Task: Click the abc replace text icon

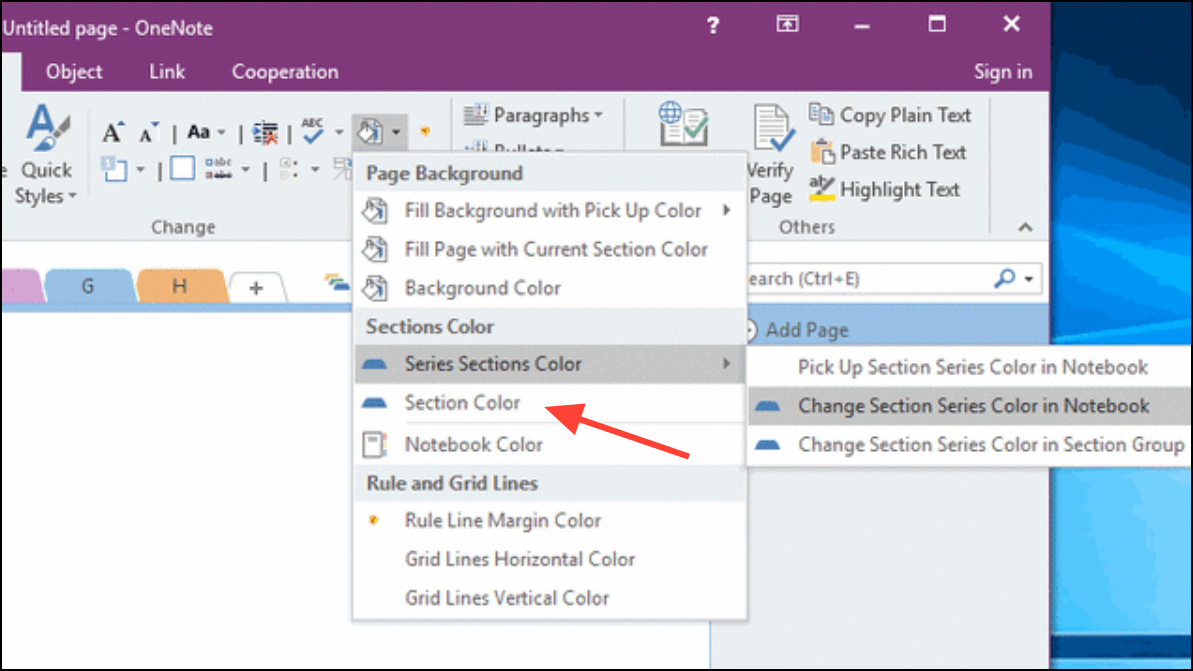Action: pyautogui.click(x=218, y=168)
